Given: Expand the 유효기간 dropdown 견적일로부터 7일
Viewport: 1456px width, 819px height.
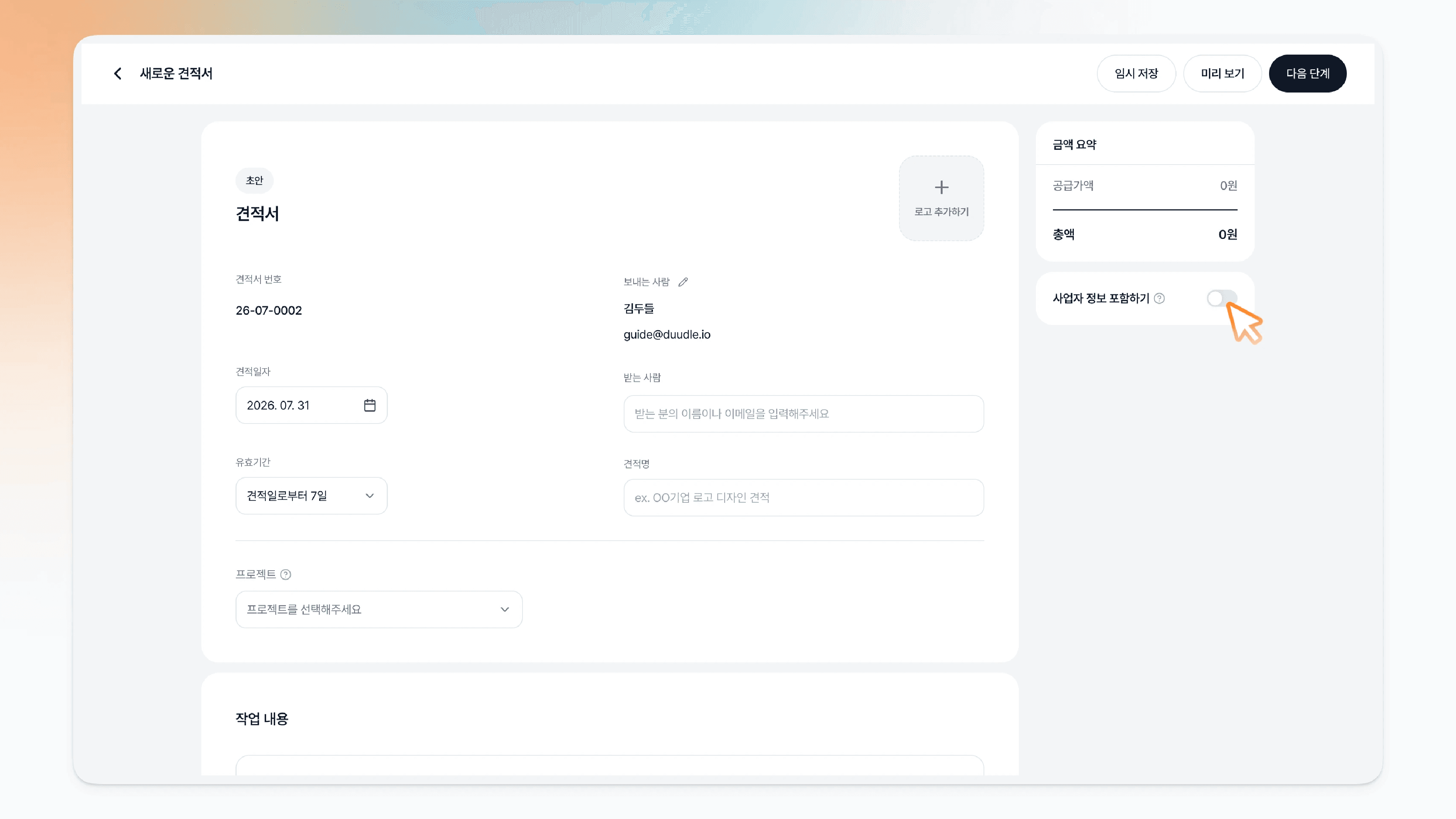Looking at the screenshot, I should (311, 496).
